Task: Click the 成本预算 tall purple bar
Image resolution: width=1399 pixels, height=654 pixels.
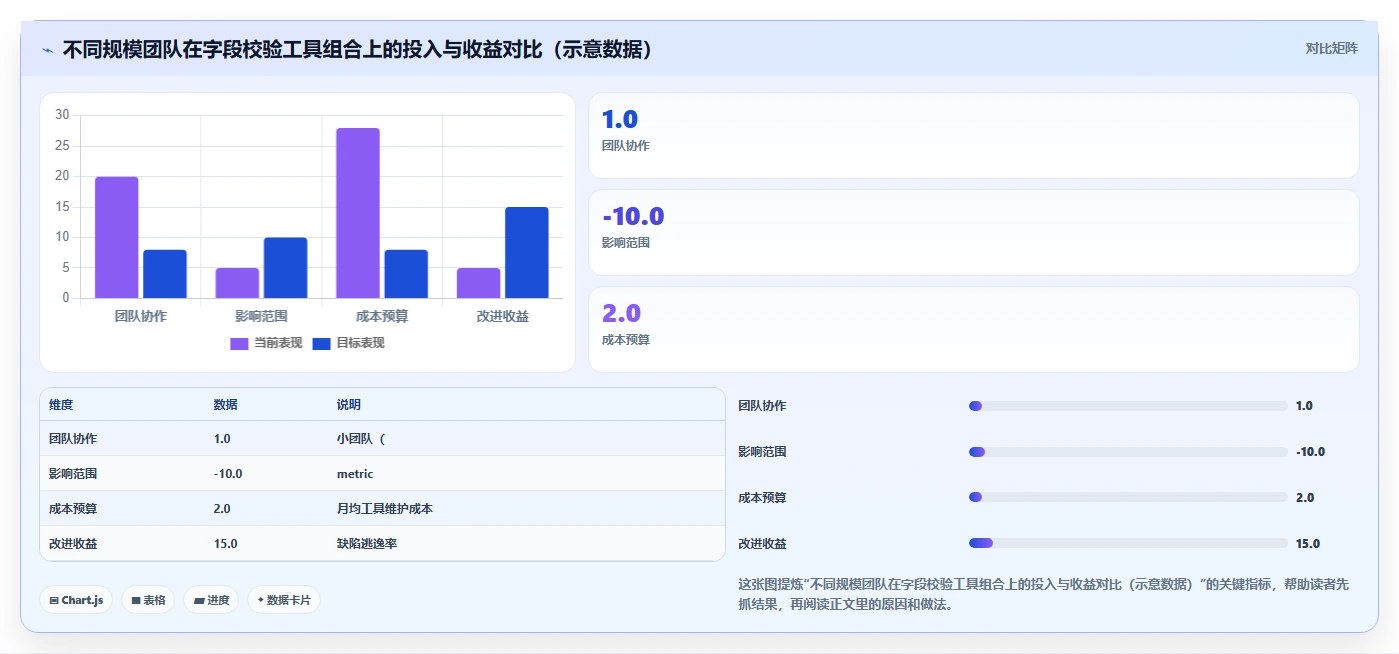Action: (358, 213)
